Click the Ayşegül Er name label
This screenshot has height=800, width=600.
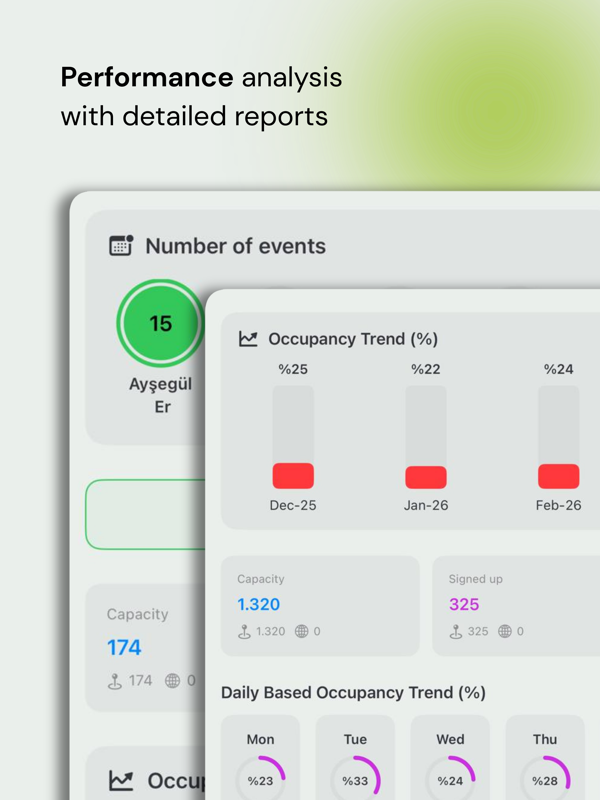(x=161, y=395)
